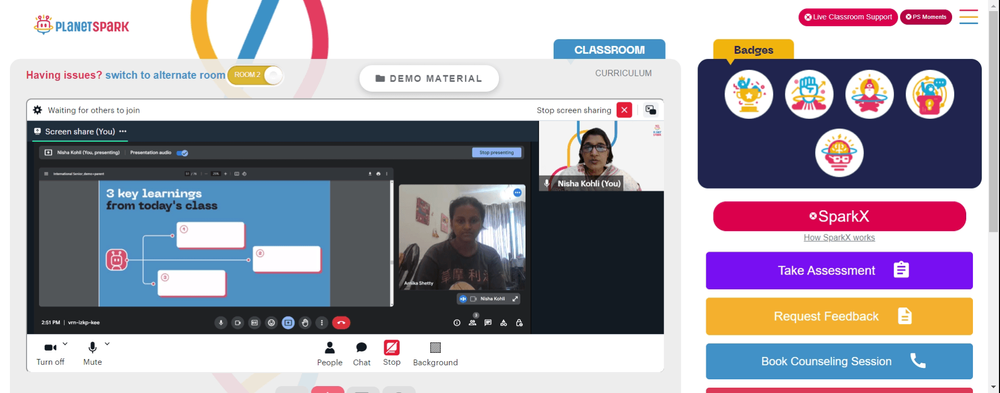This screenshot has width=1000, height=393.
Task: Click the PlanetSpark logo
Action: (x=81, y=26)
